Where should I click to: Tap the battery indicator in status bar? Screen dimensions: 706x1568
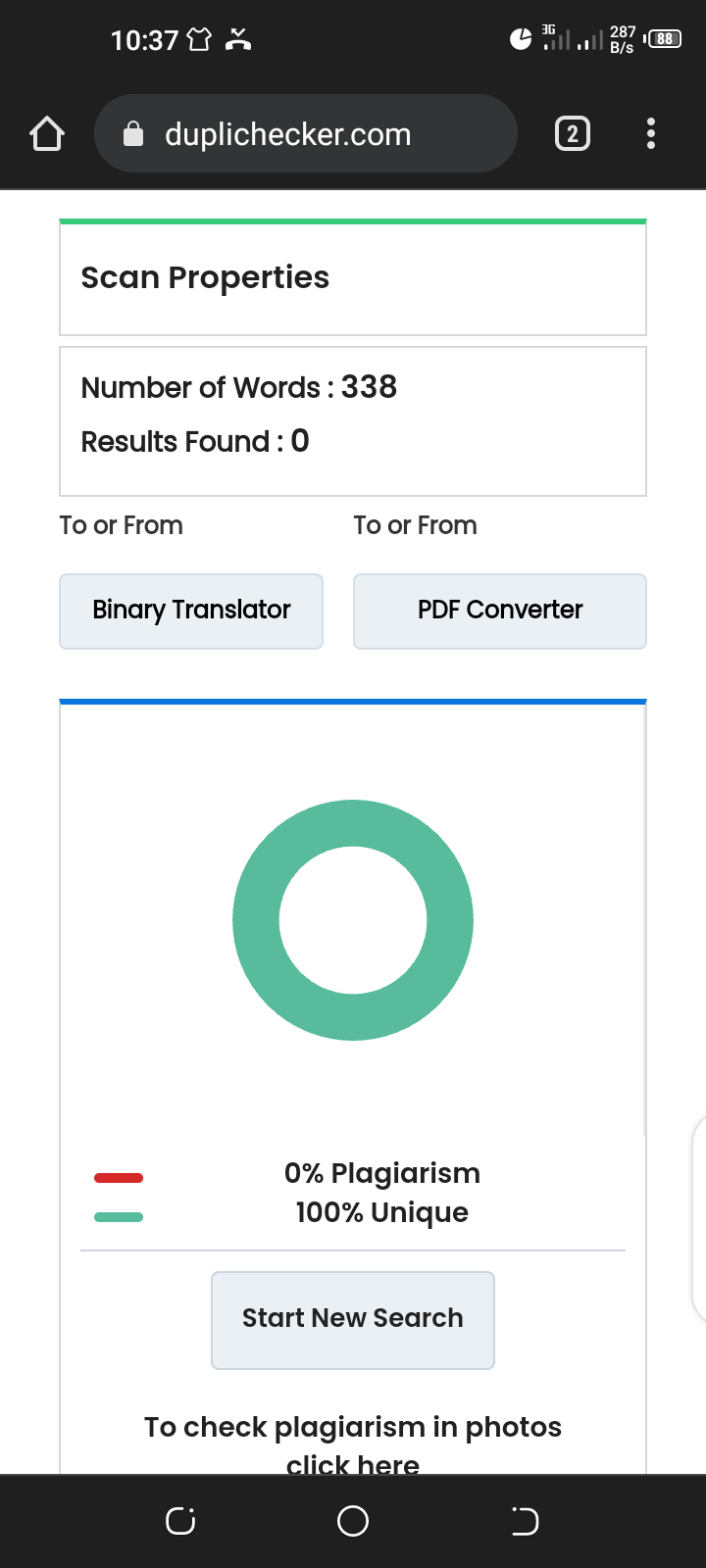point(665,39)
